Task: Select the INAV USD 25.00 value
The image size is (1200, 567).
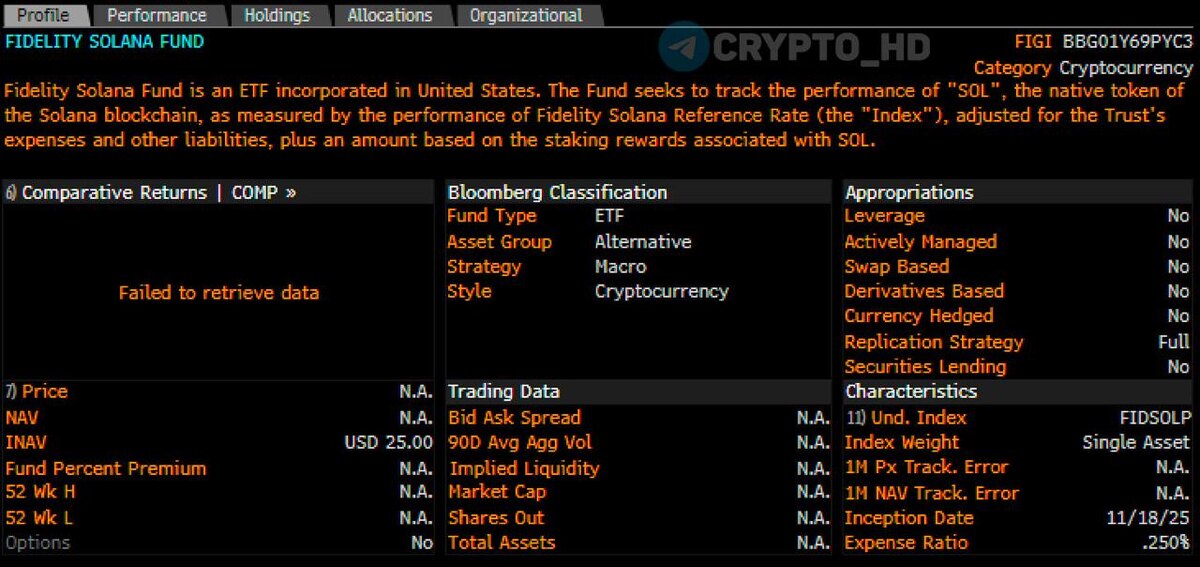Action: point(388,442)
